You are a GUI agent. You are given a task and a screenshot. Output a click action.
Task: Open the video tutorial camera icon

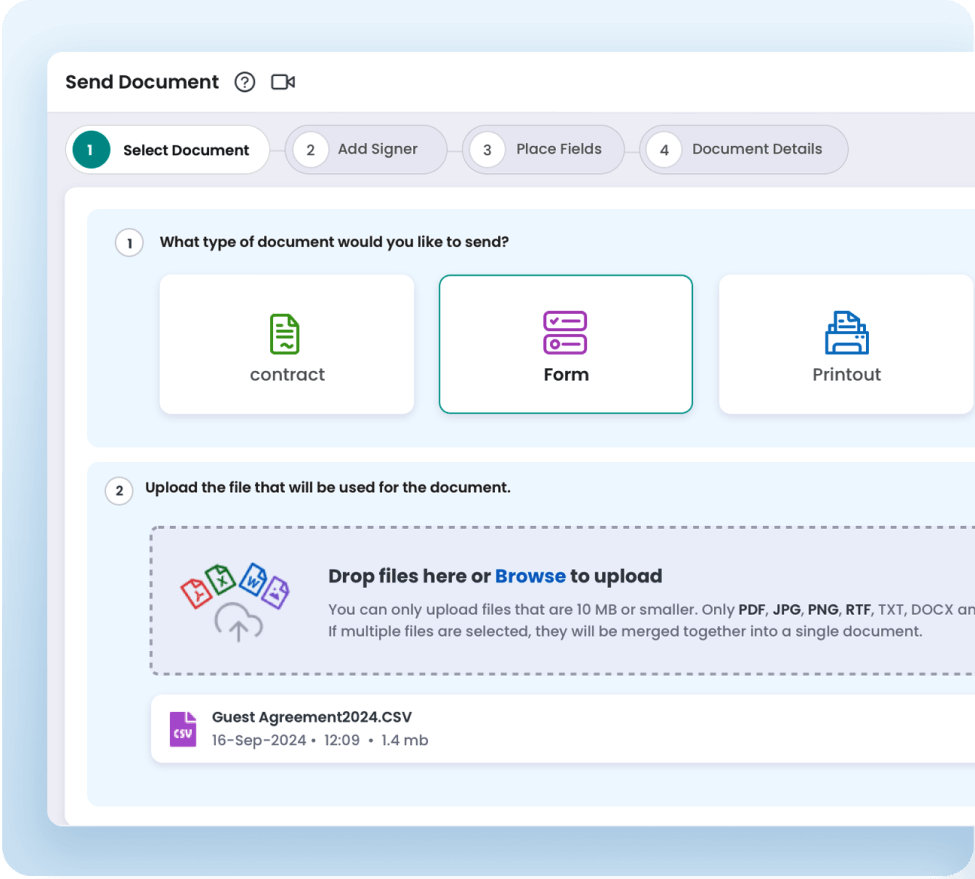click(x=283, y=82)
